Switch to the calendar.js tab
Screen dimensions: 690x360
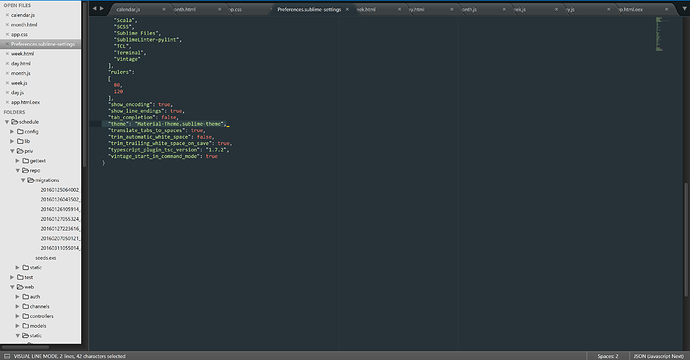click(128, 9)
